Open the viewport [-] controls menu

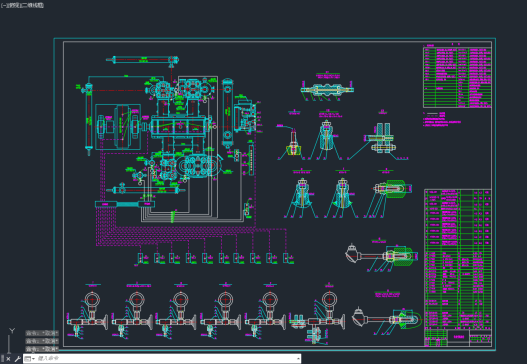coord(3,5)
